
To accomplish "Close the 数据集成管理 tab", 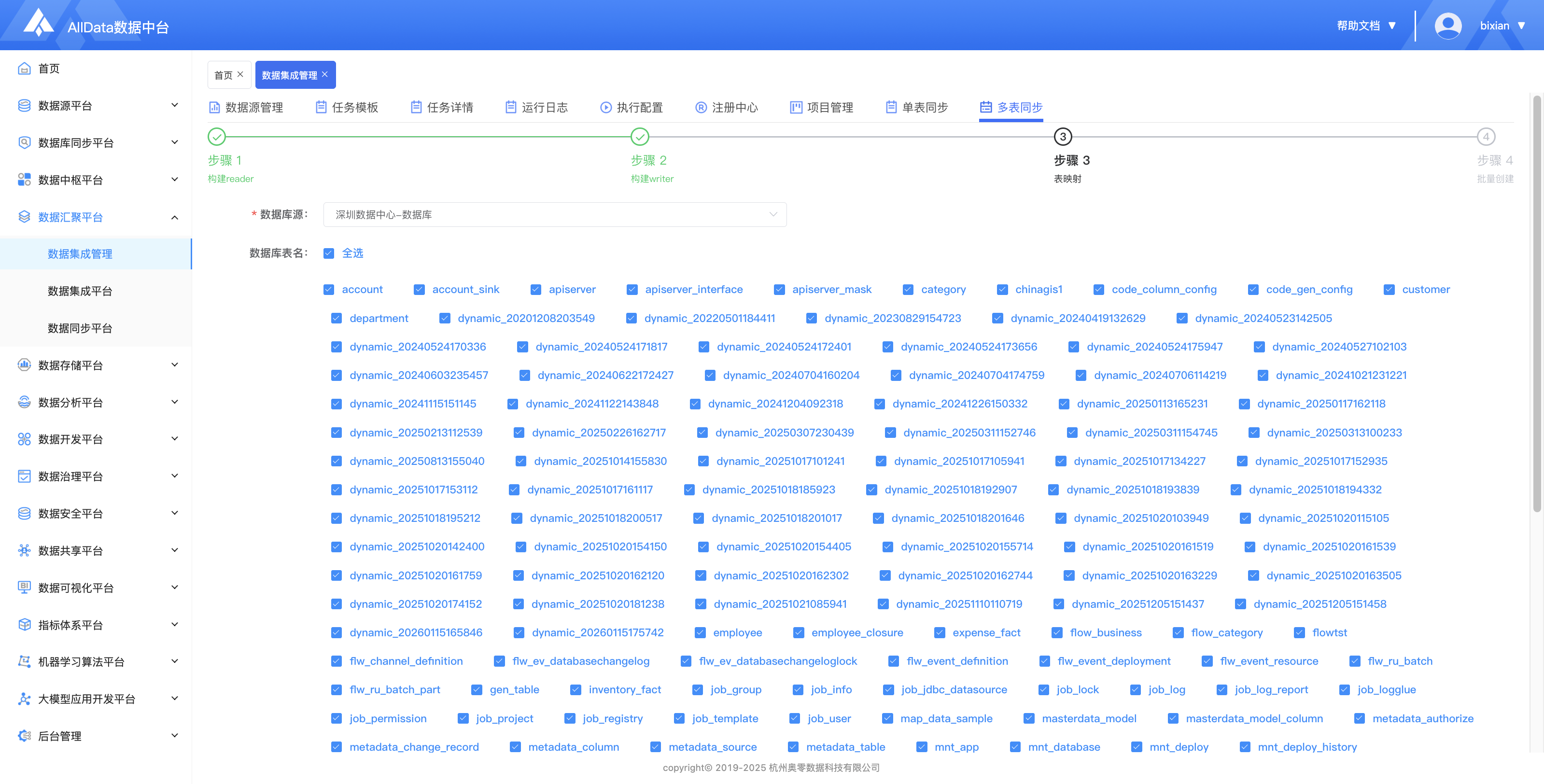I will [x=325, y=74].
